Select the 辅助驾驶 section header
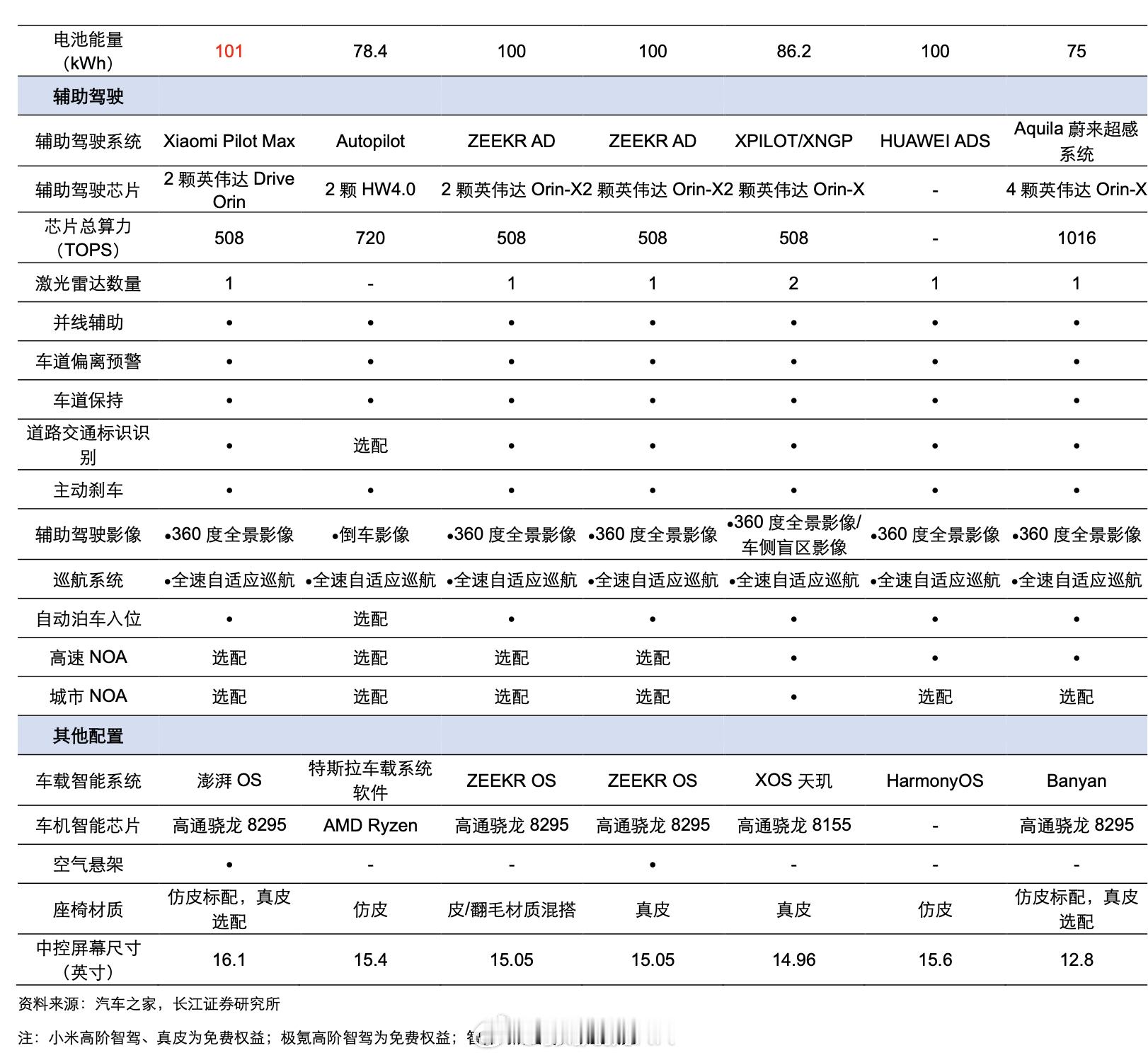This screenshot has width=1148, height=1060. [x=88, y=96]
